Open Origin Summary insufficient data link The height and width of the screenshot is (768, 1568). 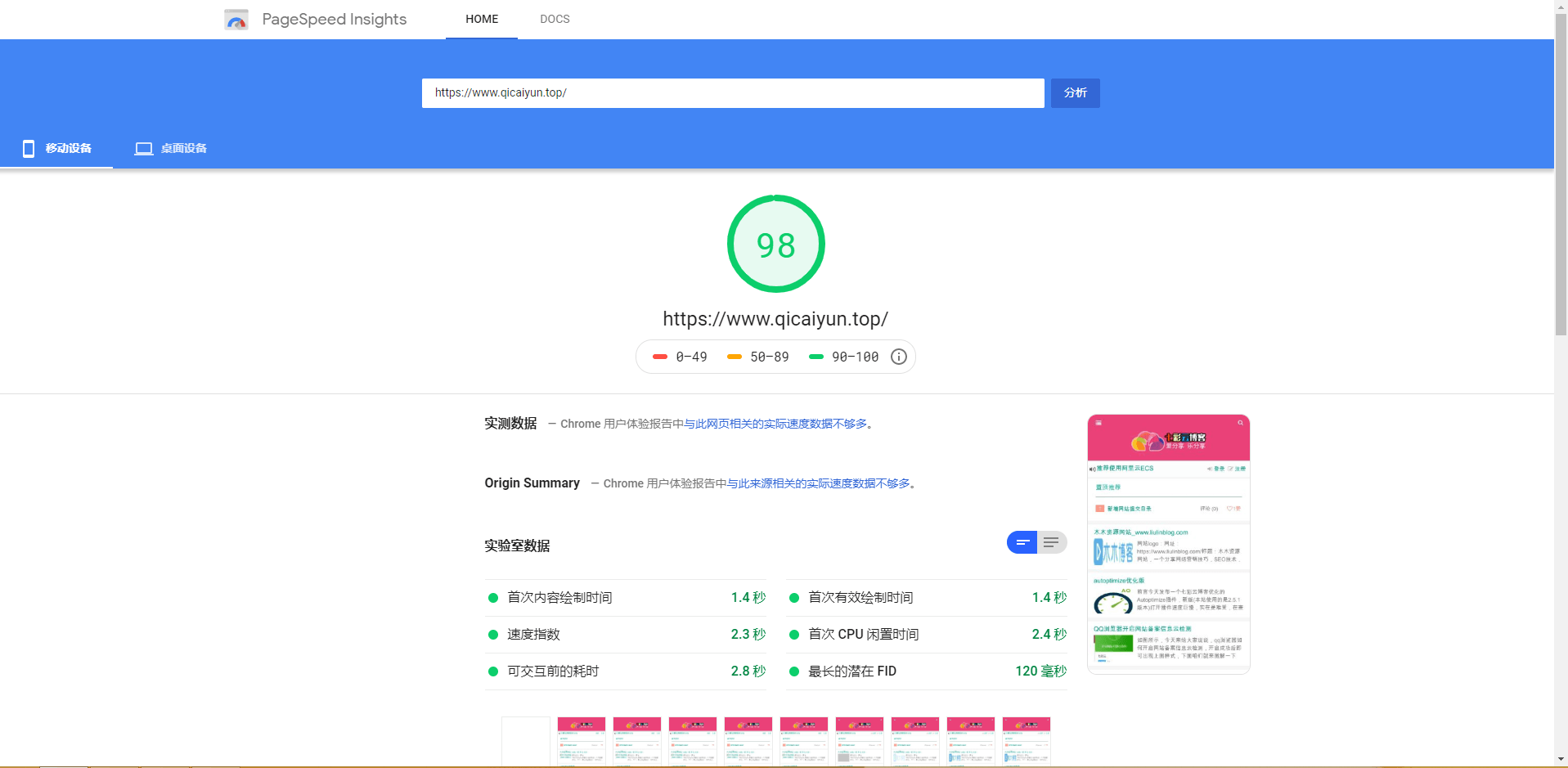pos(818,483)
